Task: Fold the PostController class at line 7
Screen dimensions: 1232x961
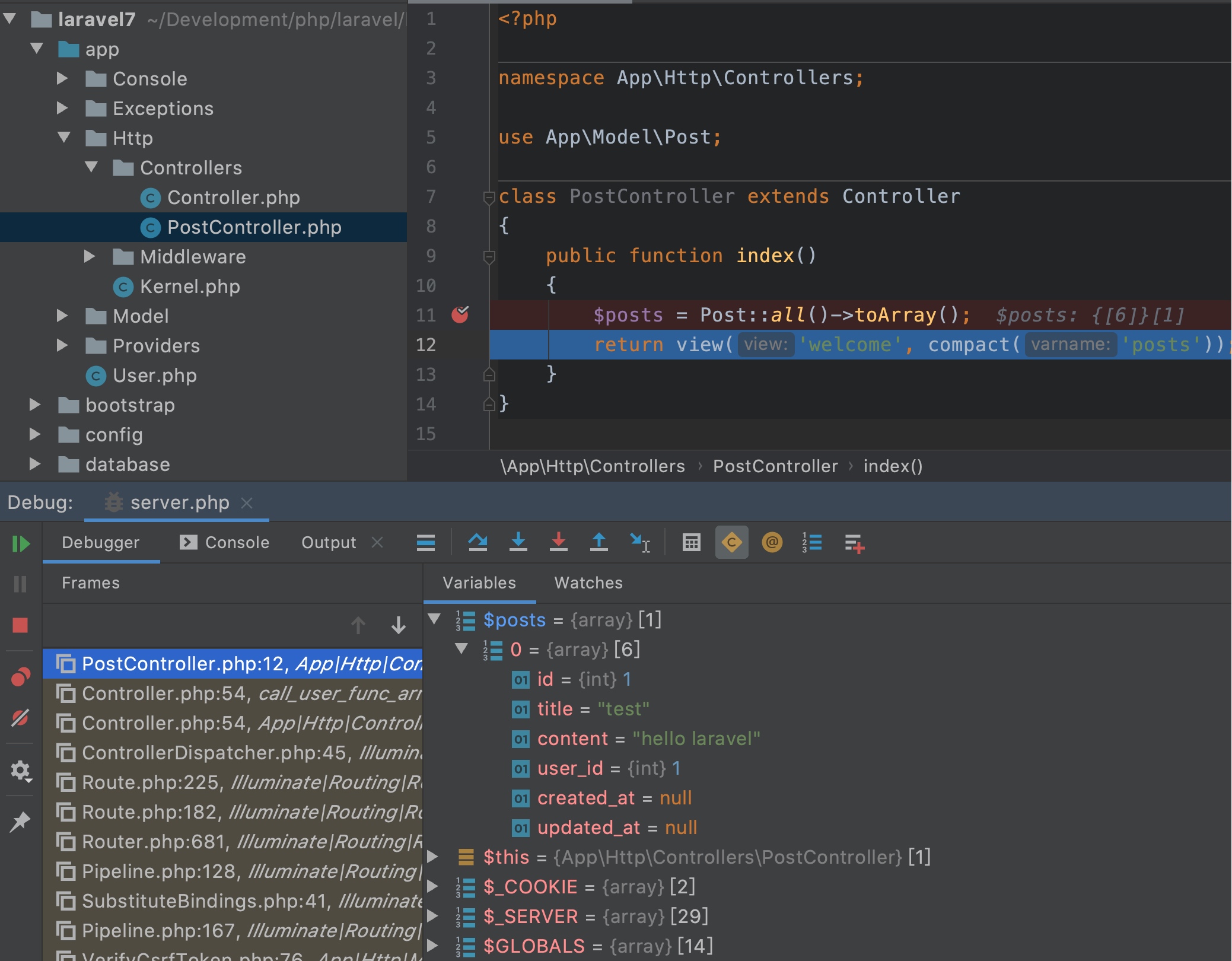Action: click(x=489, y=197)
